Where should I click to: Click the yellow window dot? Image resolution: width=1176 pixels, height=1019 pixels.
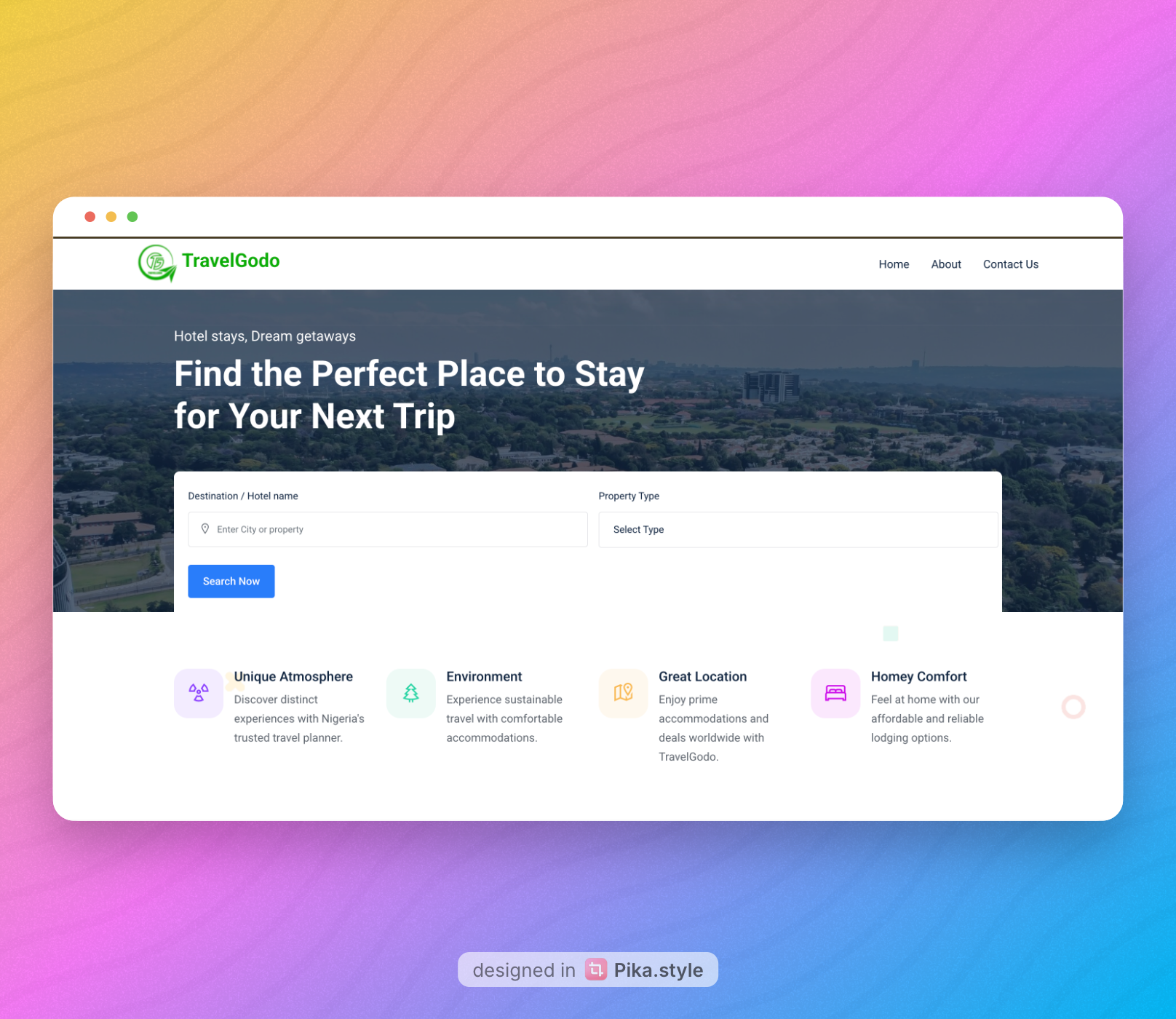click(x=111, y=217)
